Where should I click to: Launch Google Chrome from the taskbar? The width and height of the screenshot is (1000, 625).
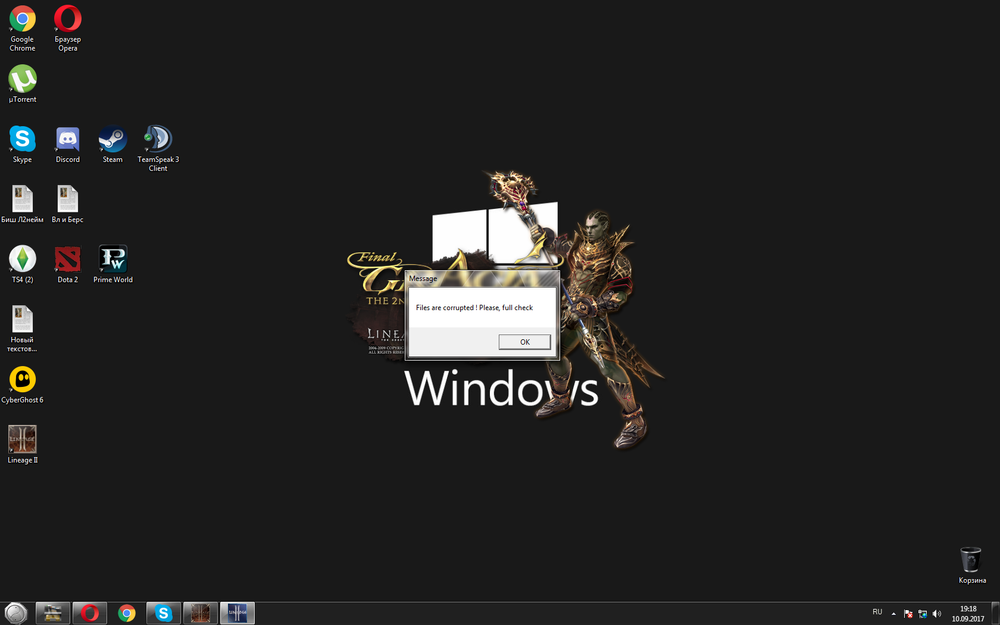[126, 612]
